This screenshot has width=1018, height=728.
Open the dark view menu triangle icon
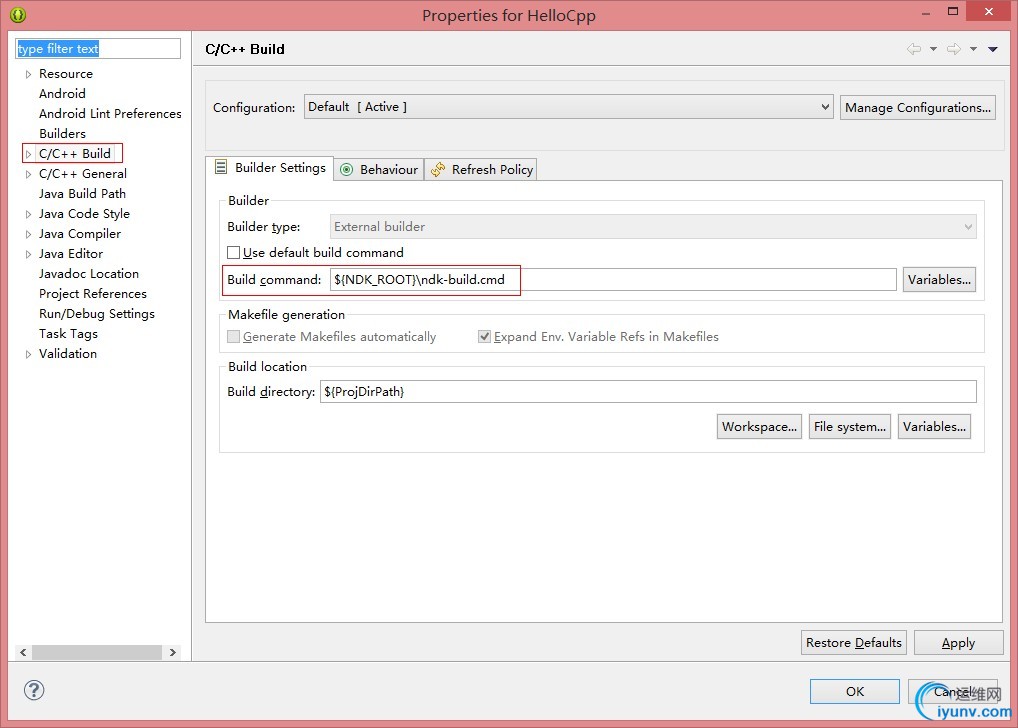coord(992,49)
